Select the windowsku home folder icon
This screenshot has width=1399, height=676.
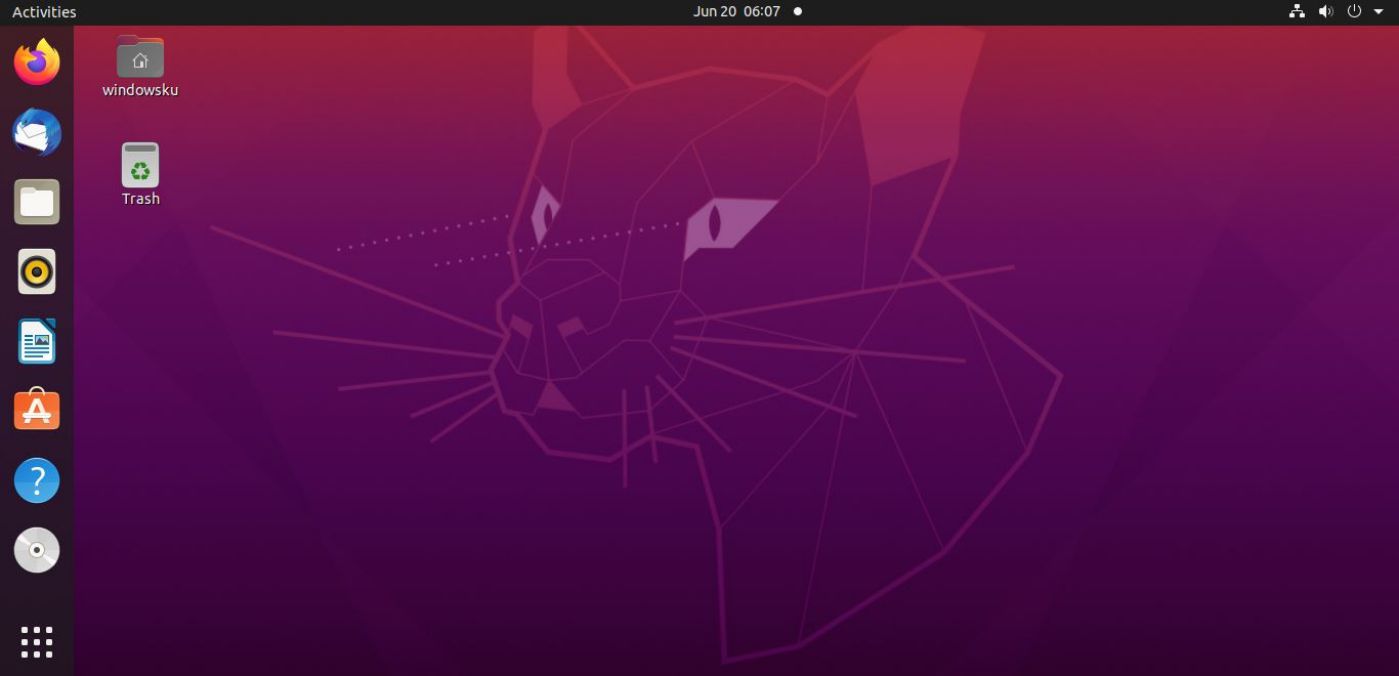(140, 57)
